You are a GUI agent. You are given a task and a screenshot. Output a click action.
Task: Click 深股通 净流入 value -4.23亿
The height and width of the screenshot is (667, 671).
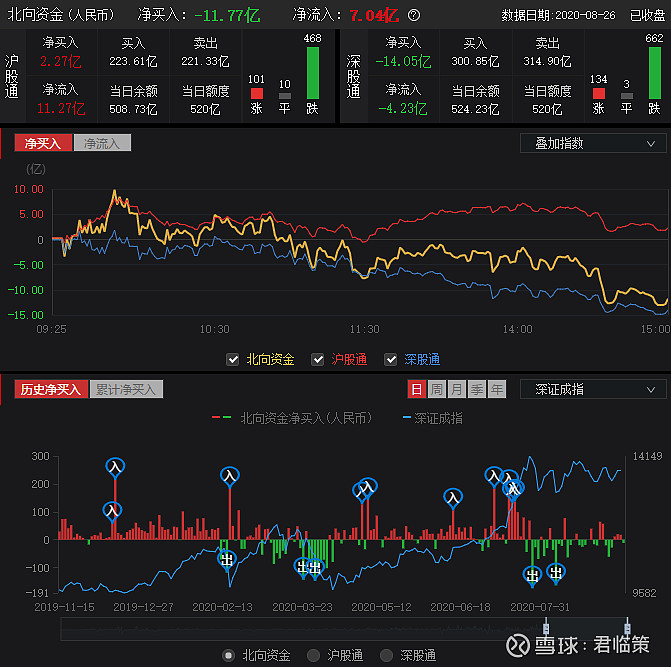(x=403, y=109)
